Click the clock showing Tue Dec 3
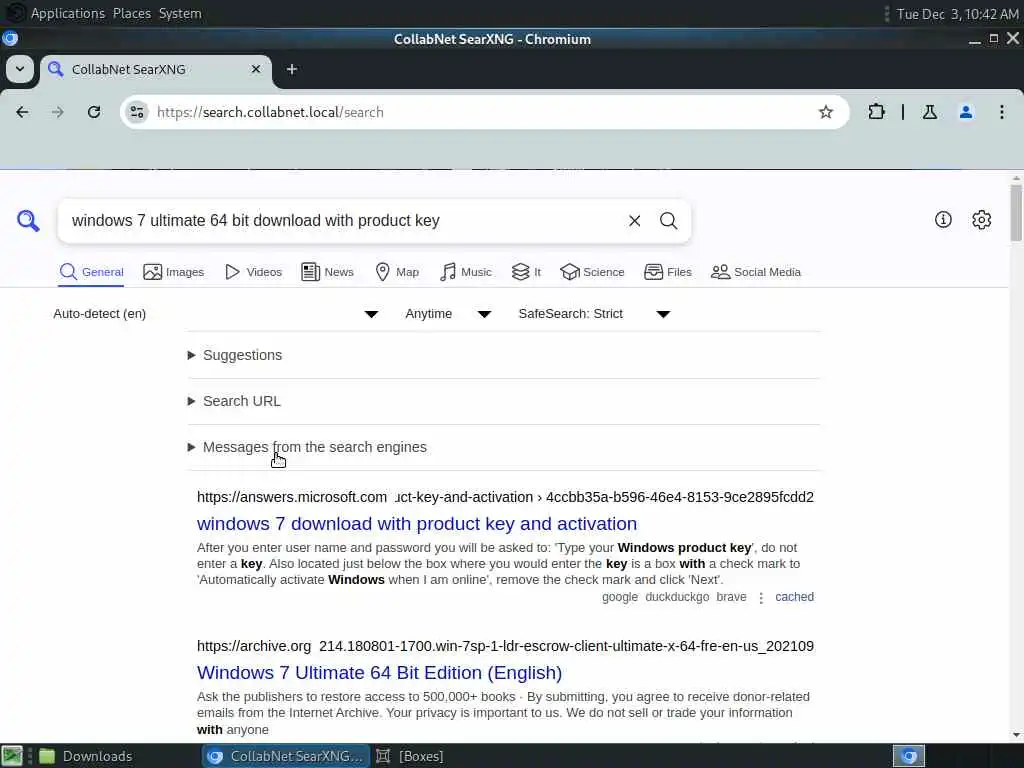Viewport: 1024px width, 768px height. pos(957,14)
